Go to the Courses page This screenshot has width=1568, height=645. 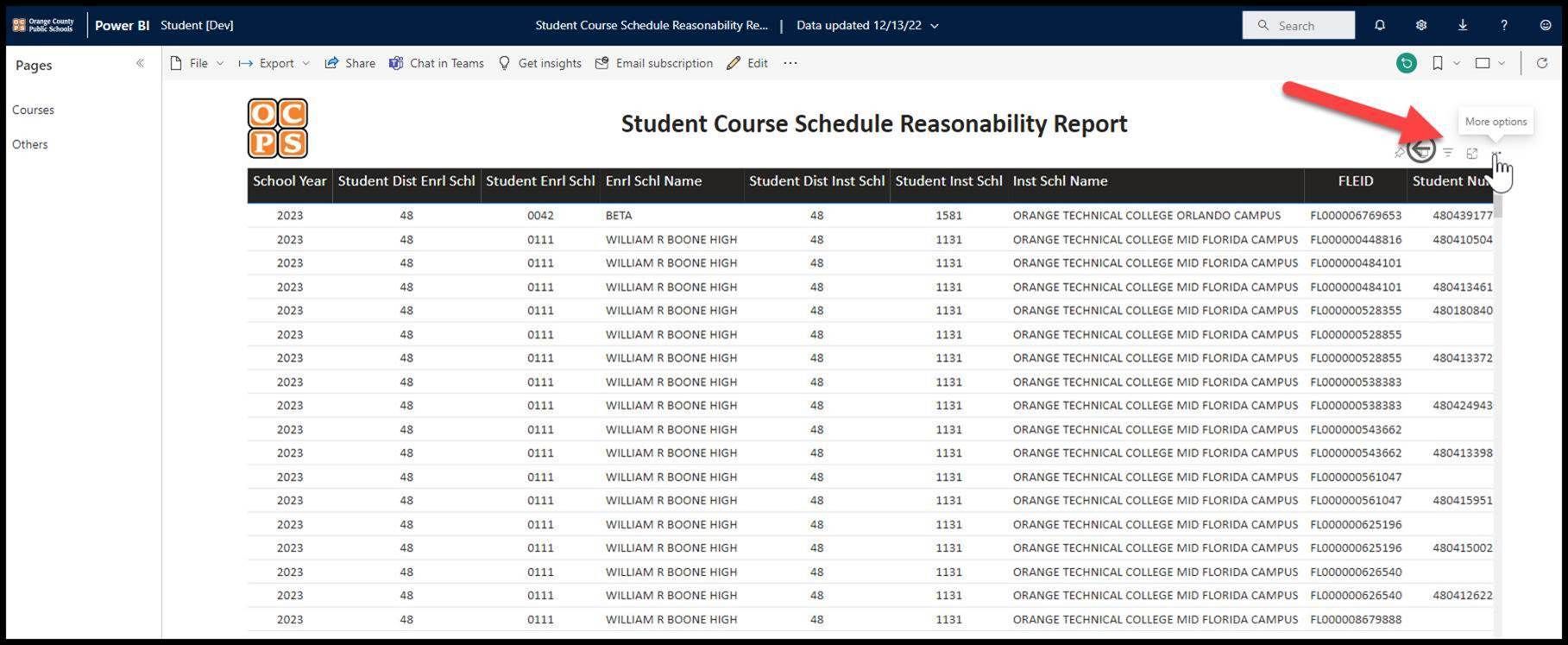point(33,110)
